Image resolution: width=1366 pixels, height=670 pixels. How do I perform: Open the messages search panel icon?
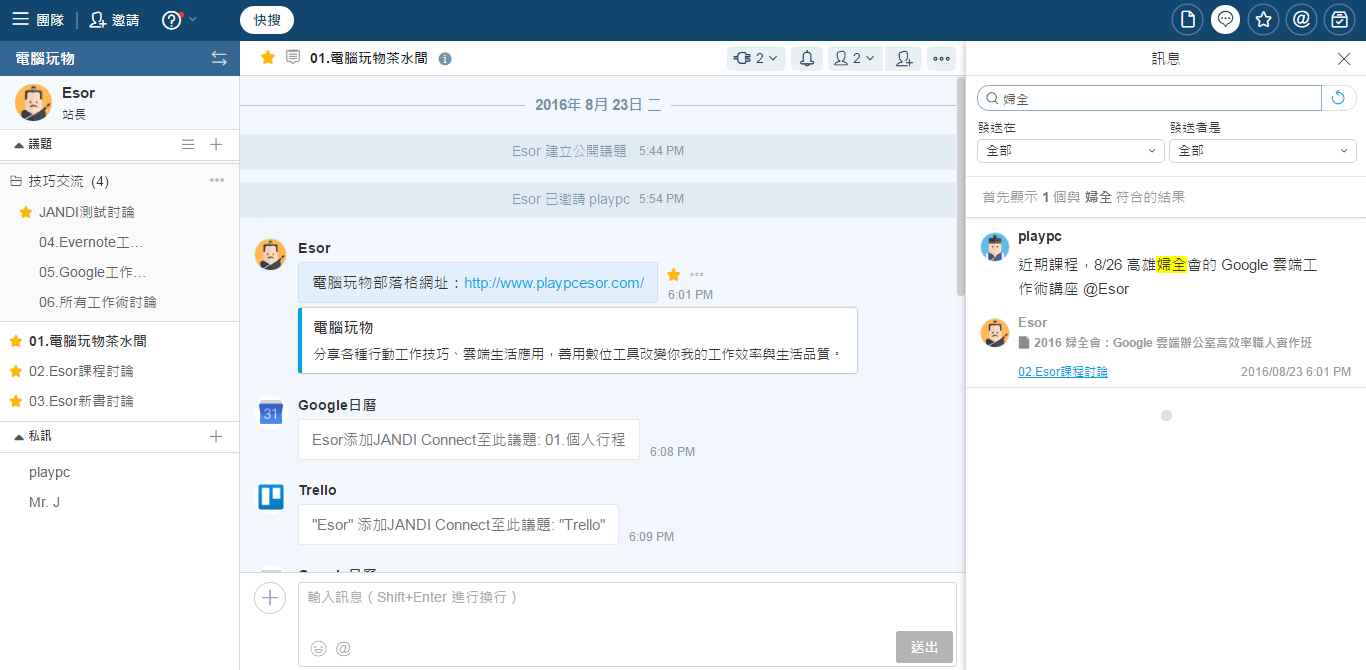pos(1226,19)
